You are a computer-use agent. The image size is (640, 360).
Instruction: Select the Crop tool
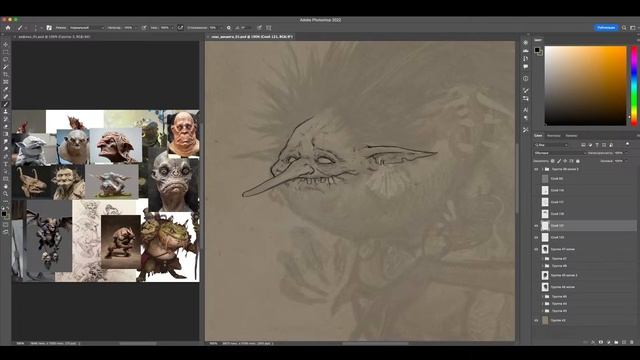6,74
